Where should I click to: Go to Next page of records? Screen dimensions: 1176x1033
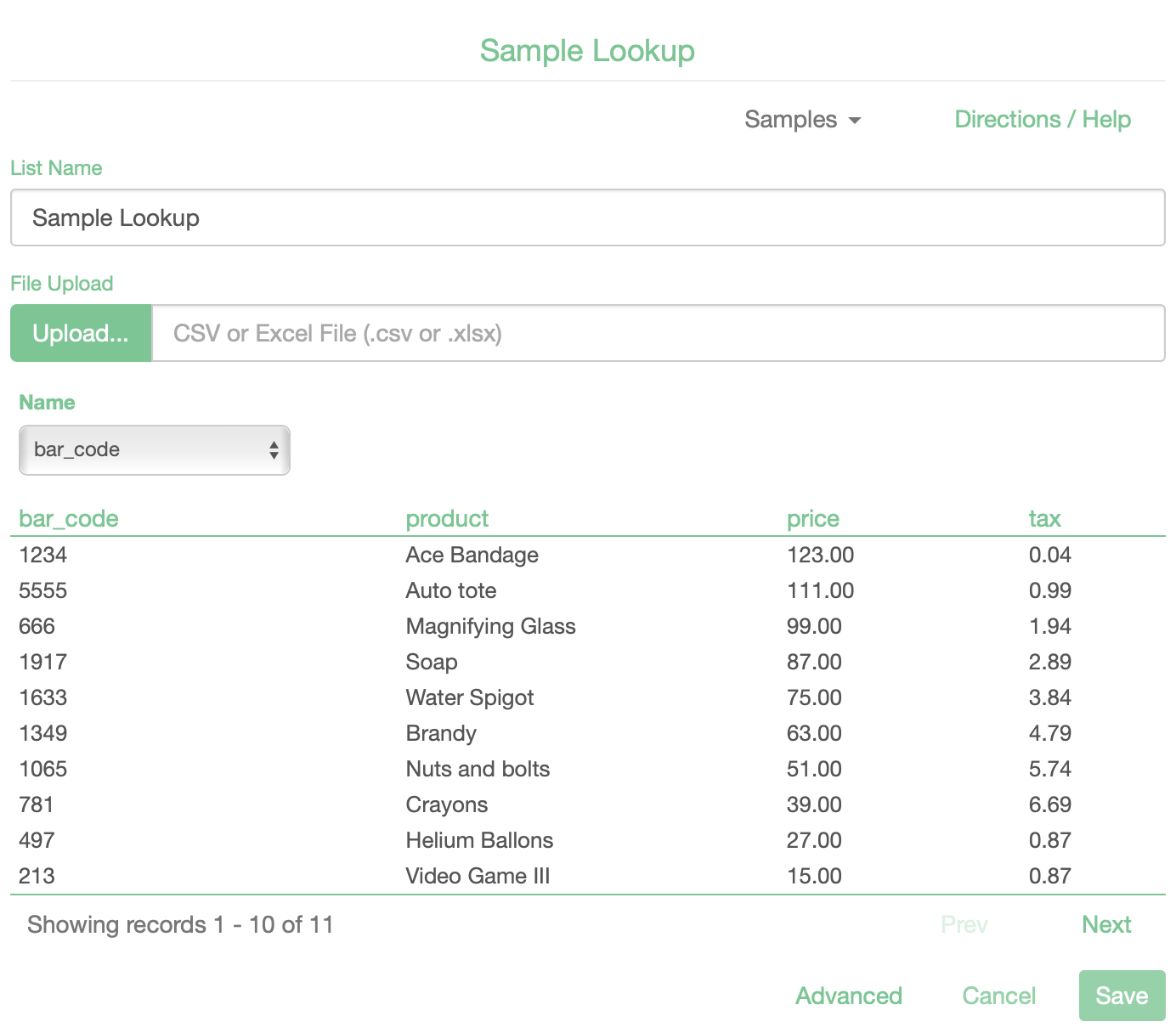click(1105, 925)
